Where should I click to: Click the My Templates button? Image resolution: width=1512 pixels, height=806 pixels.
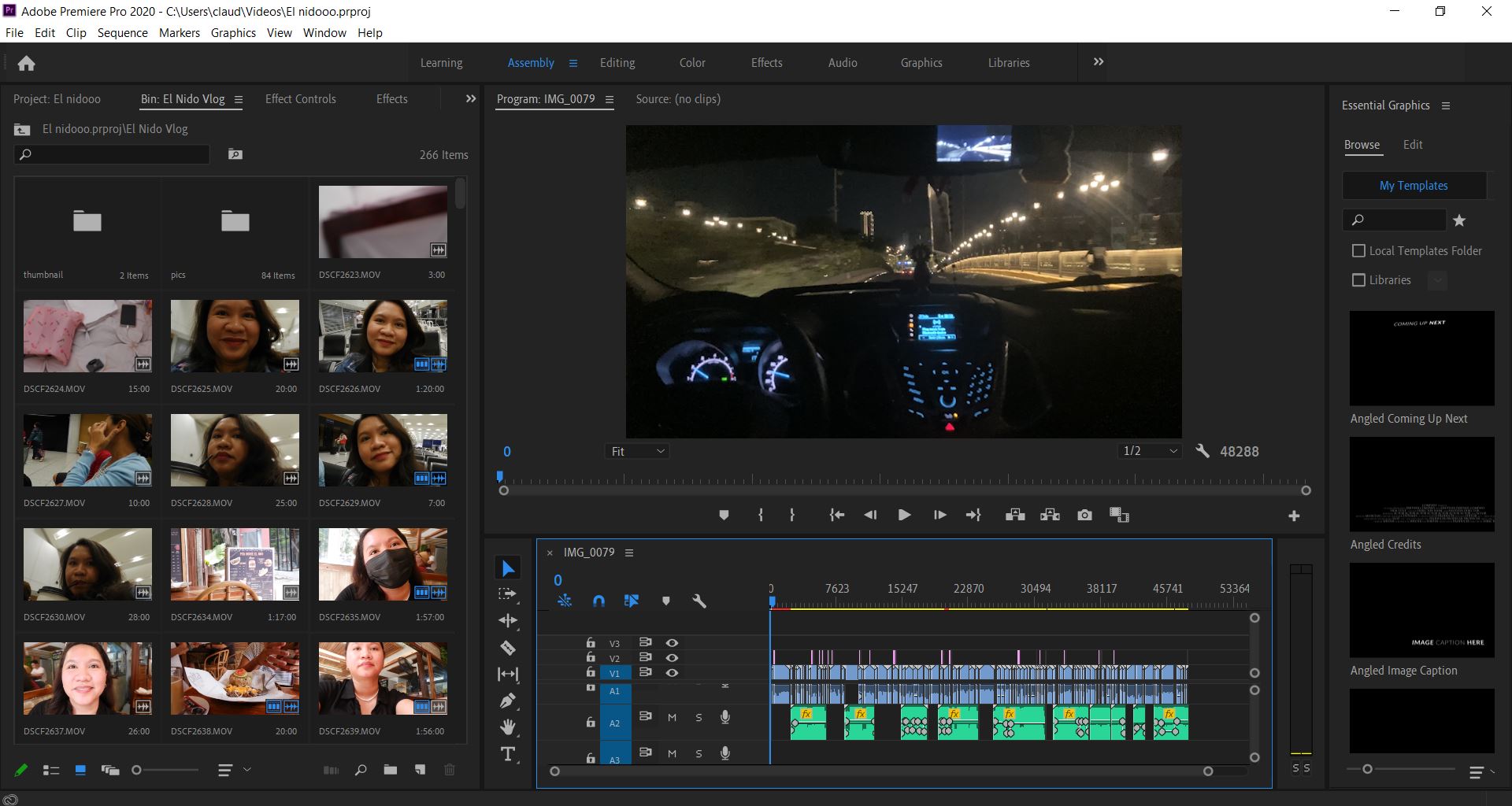[1414, 185]
